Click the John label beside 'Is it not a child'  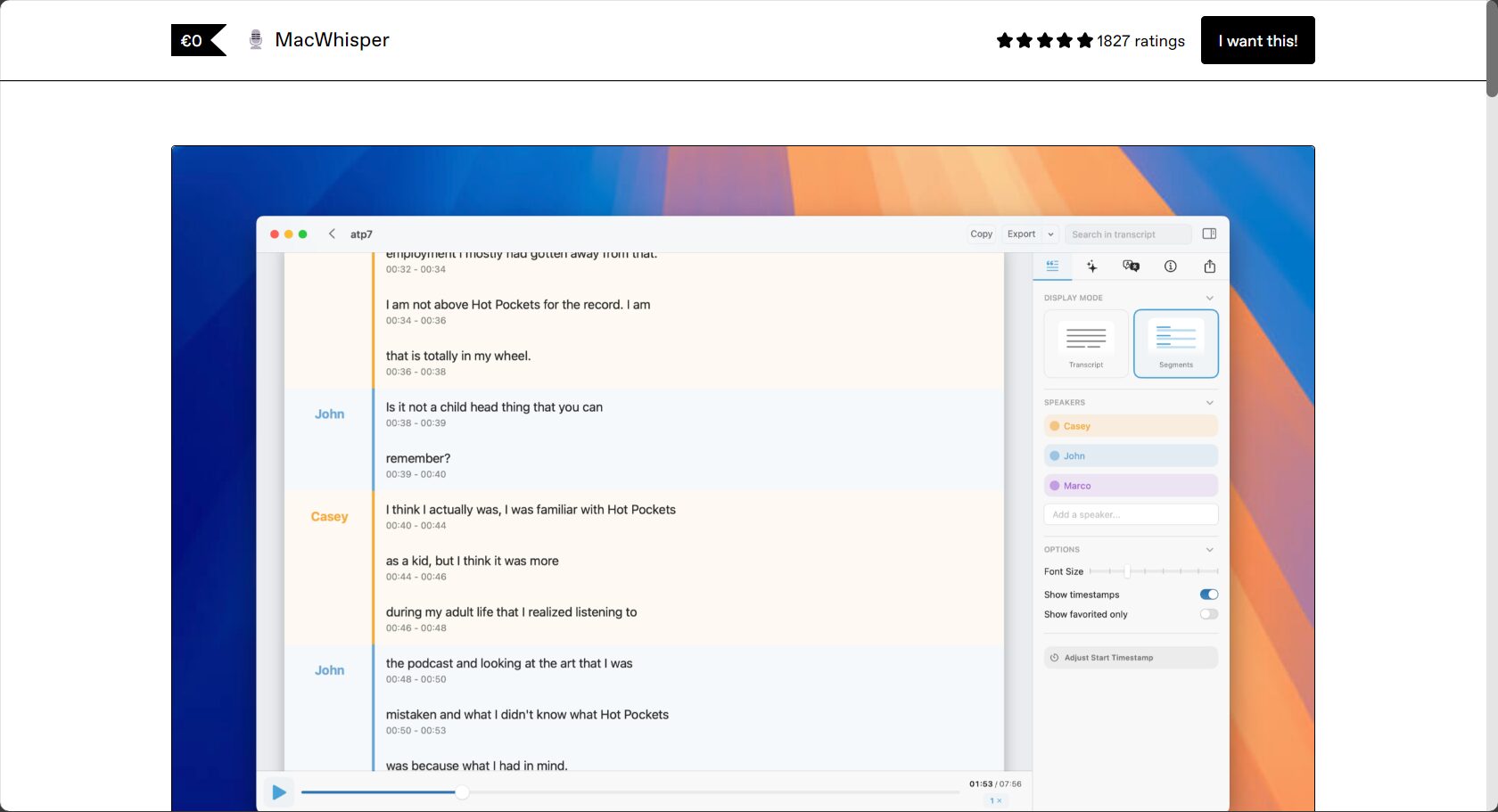pos(329,414)
